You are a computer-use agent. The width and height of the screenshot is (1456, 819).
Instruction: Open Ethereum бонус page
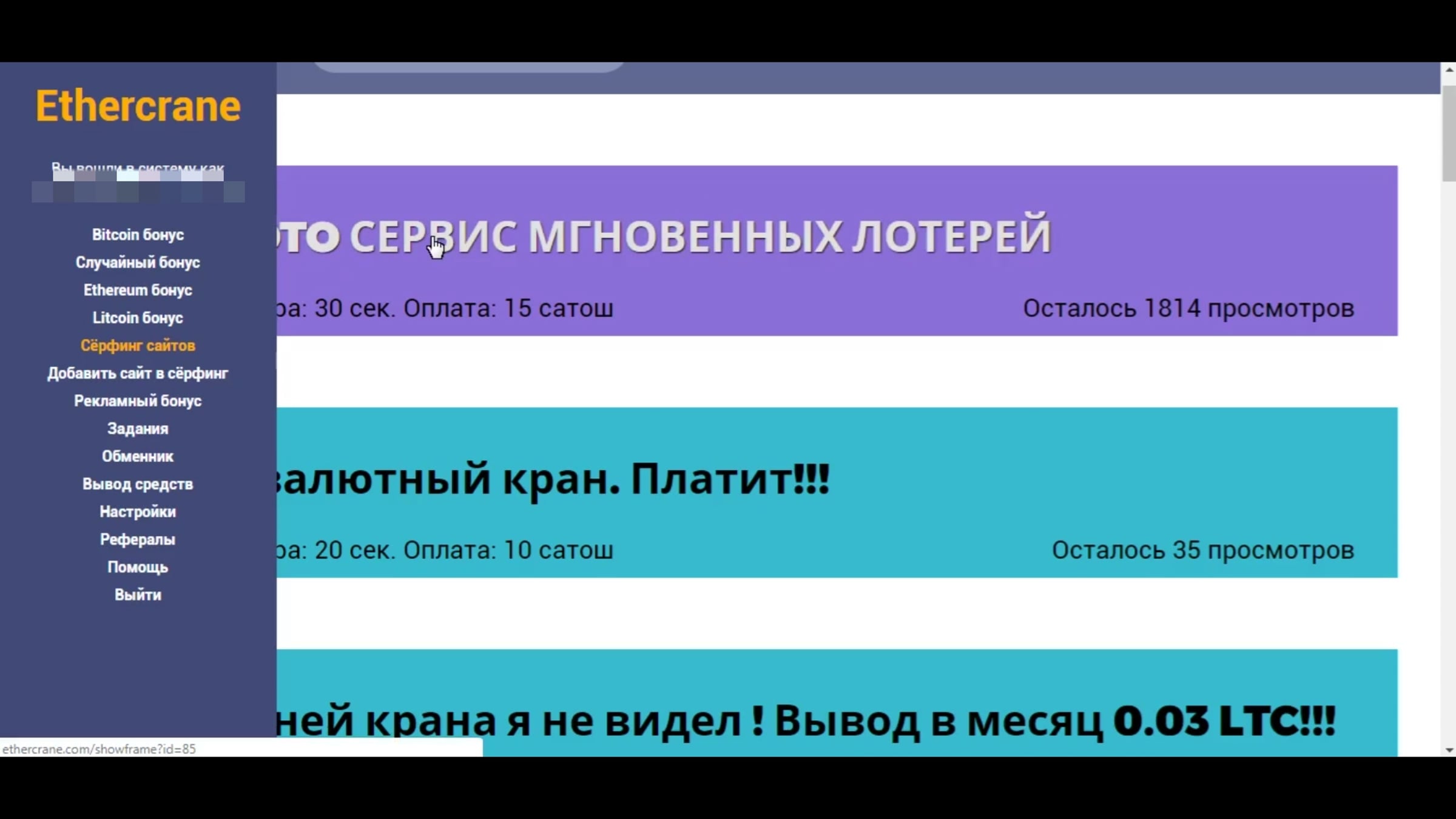[x=138, y=290]
